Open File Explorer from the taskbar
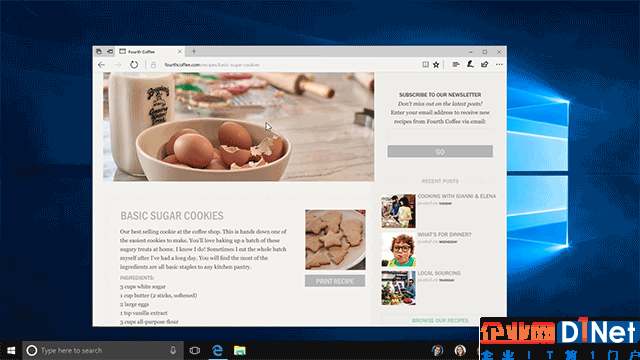Viewport: 640px width, 360px height. click(x=240, y=350)
